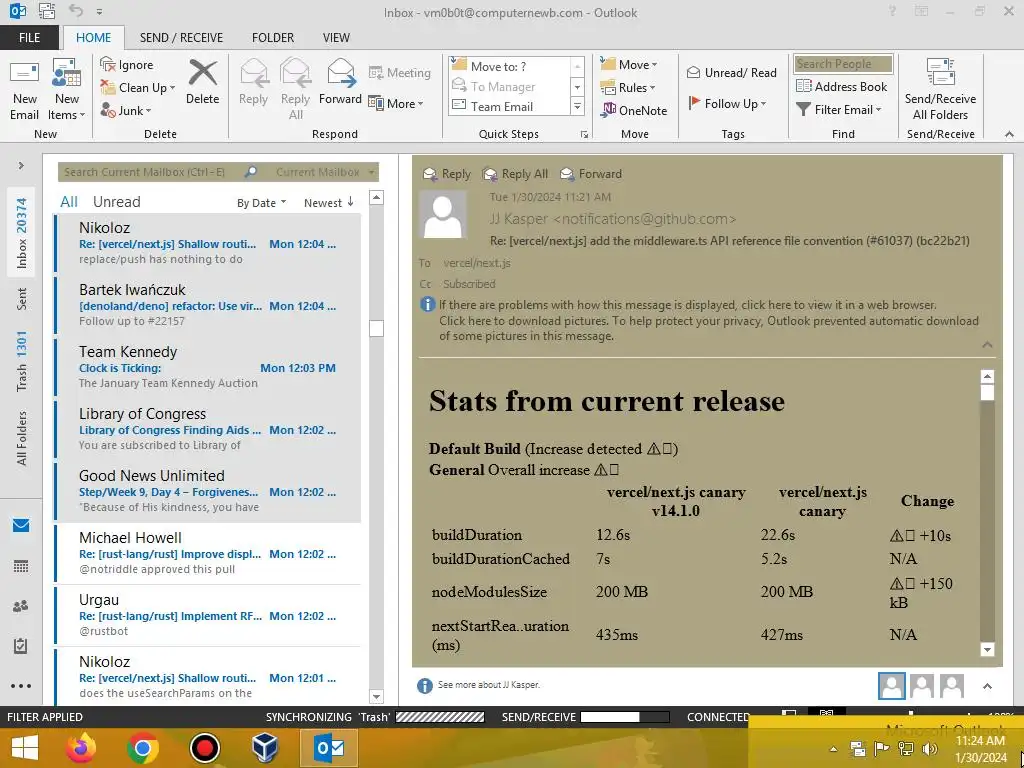Expand the folder pane
Screen dimensions: 1024x768
coord(21,165)
